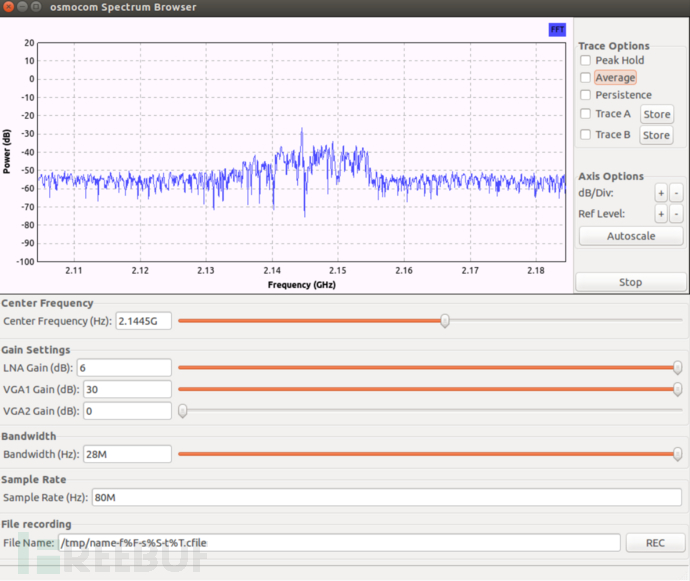This screenshot has height=581, width=690.
Task: Store Trace A data
Action: click(x=656, y=114)
